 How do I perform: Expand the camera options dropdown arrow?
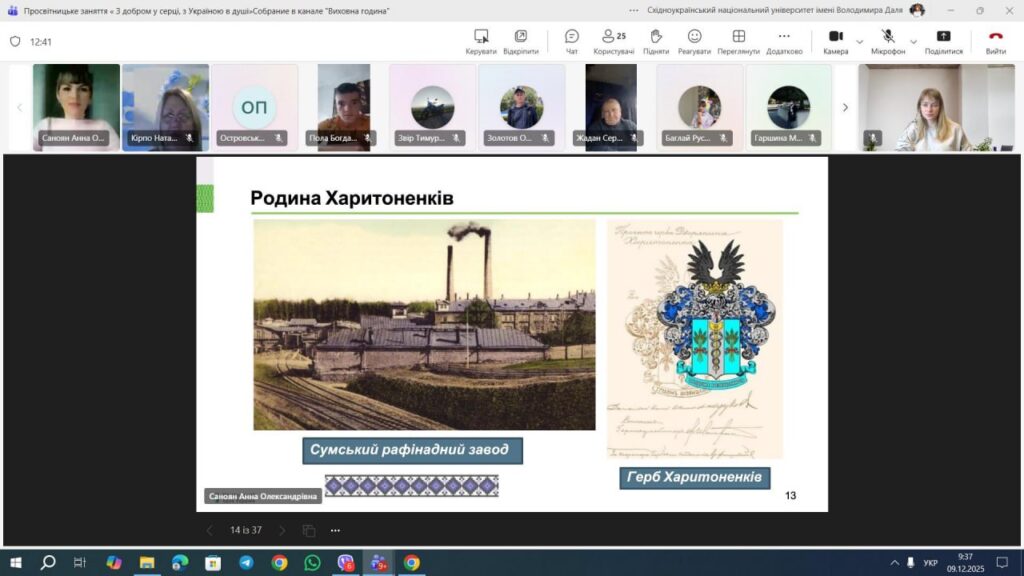[x=859, y=41]
